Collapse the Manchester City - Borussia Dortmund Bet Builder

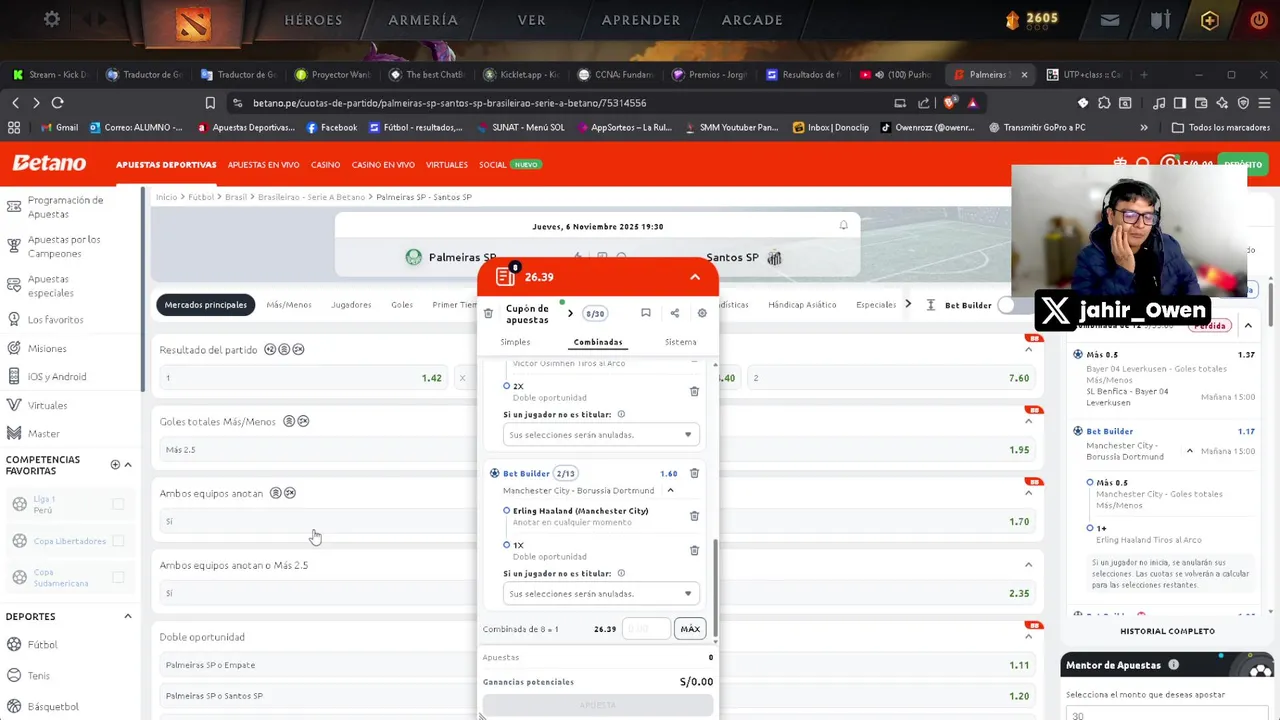pyautogui.click(x=670, y=490)
